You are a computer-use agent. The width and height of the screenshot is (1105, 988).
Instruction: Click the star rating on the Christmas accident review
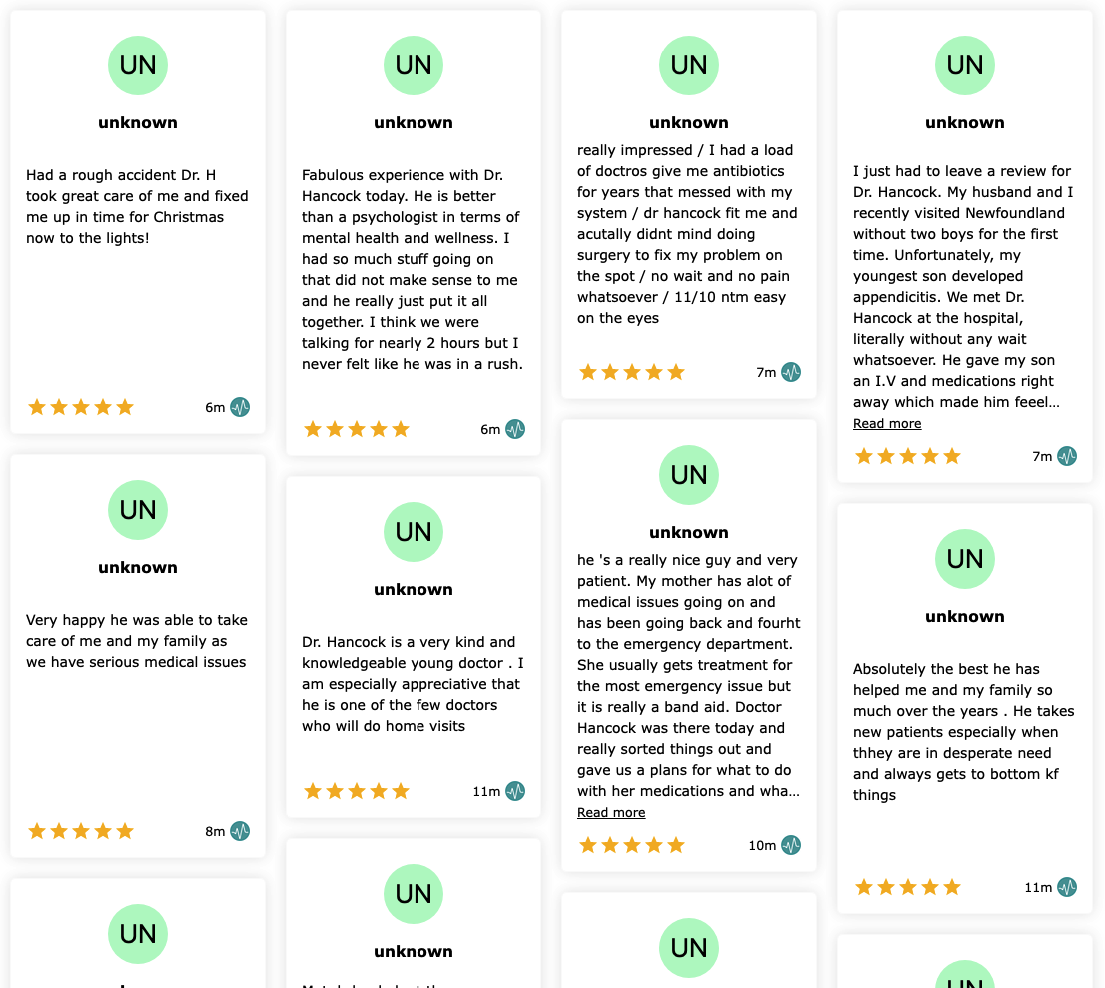80,407
